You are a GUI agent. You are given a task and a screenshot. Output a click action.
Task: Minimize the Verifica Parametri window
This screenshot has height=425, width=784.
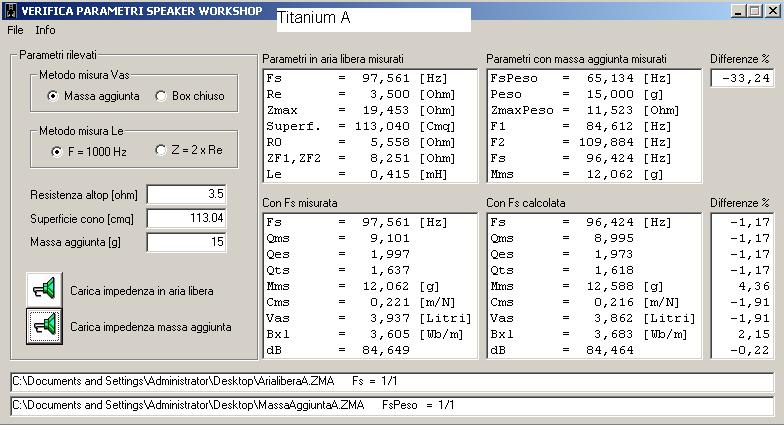tap(738, 10)
